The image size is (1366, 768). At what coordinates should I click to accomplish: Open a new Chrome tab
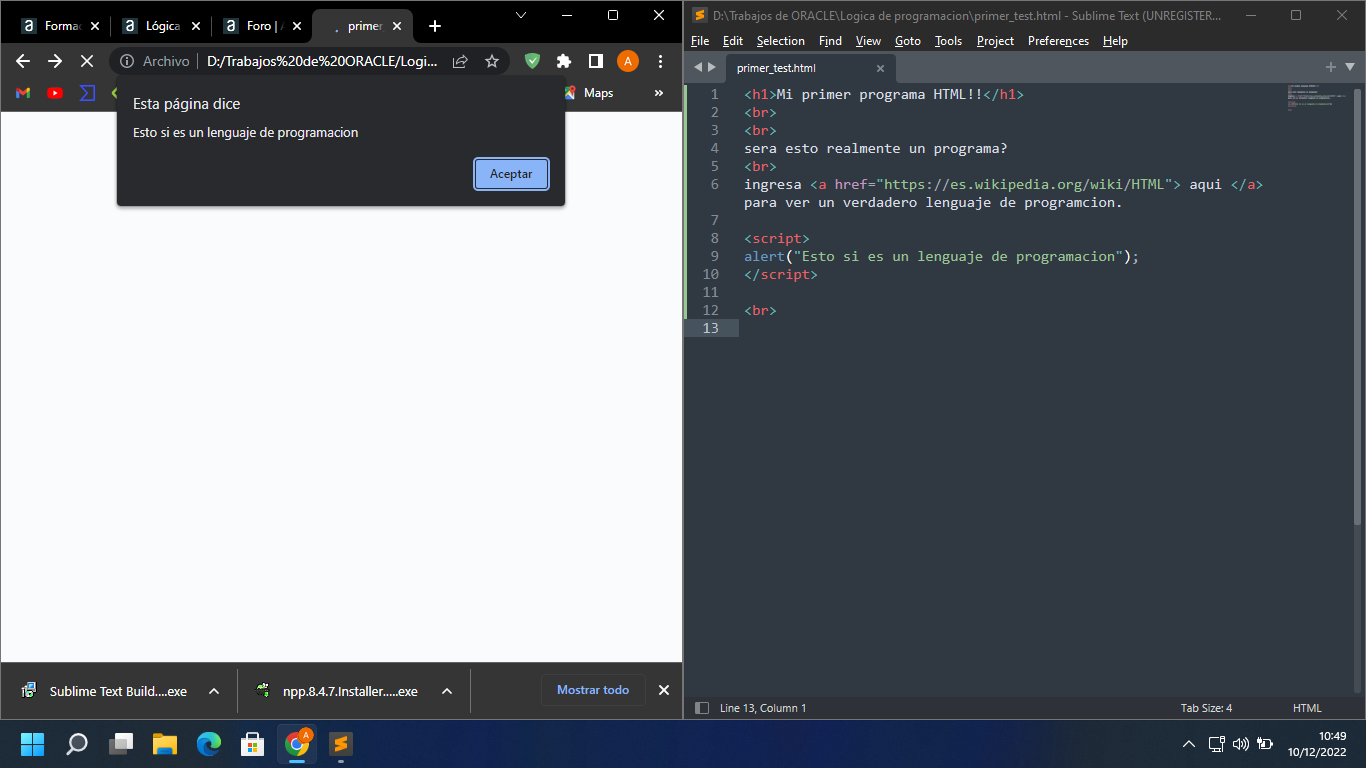pos(435,26)
